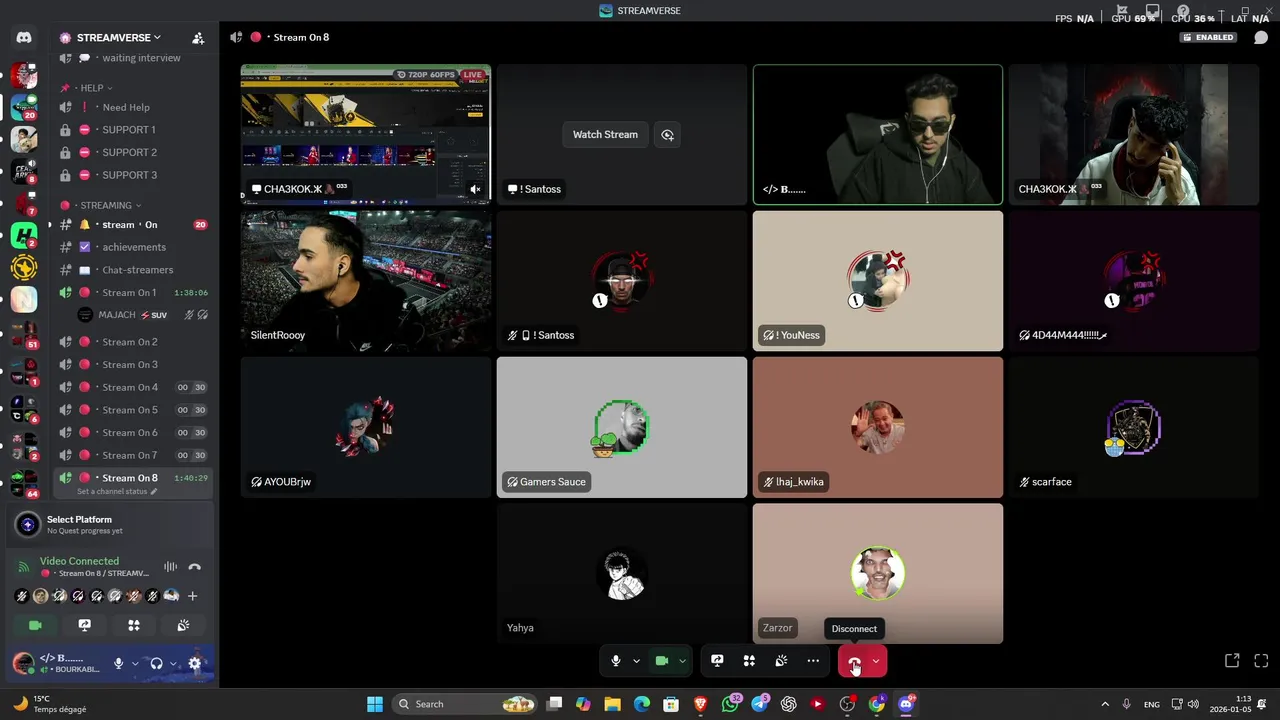Unmute the CHA3KOK live stream preview
This screenshot has width=1280, height=720.
click(476, 189)
